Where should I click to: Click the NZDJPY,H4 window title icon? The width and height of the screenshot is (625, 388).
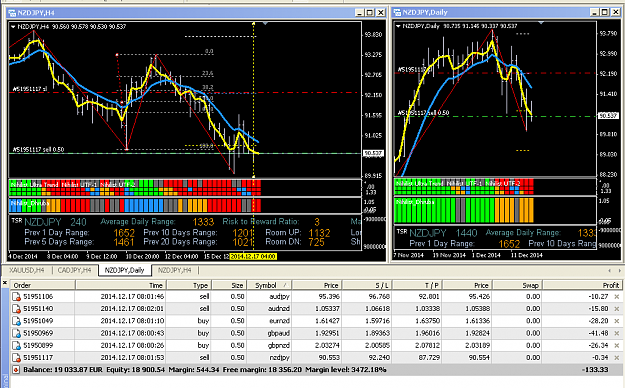click(12, 13)
